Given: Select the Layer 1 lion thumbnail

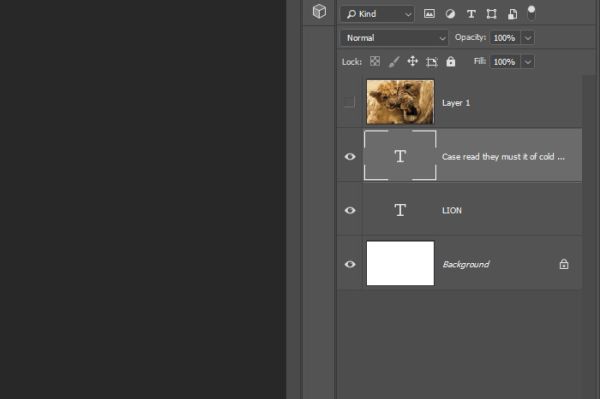Looking at the screenshot, I should pyautogui.click(x=400, y=102).
